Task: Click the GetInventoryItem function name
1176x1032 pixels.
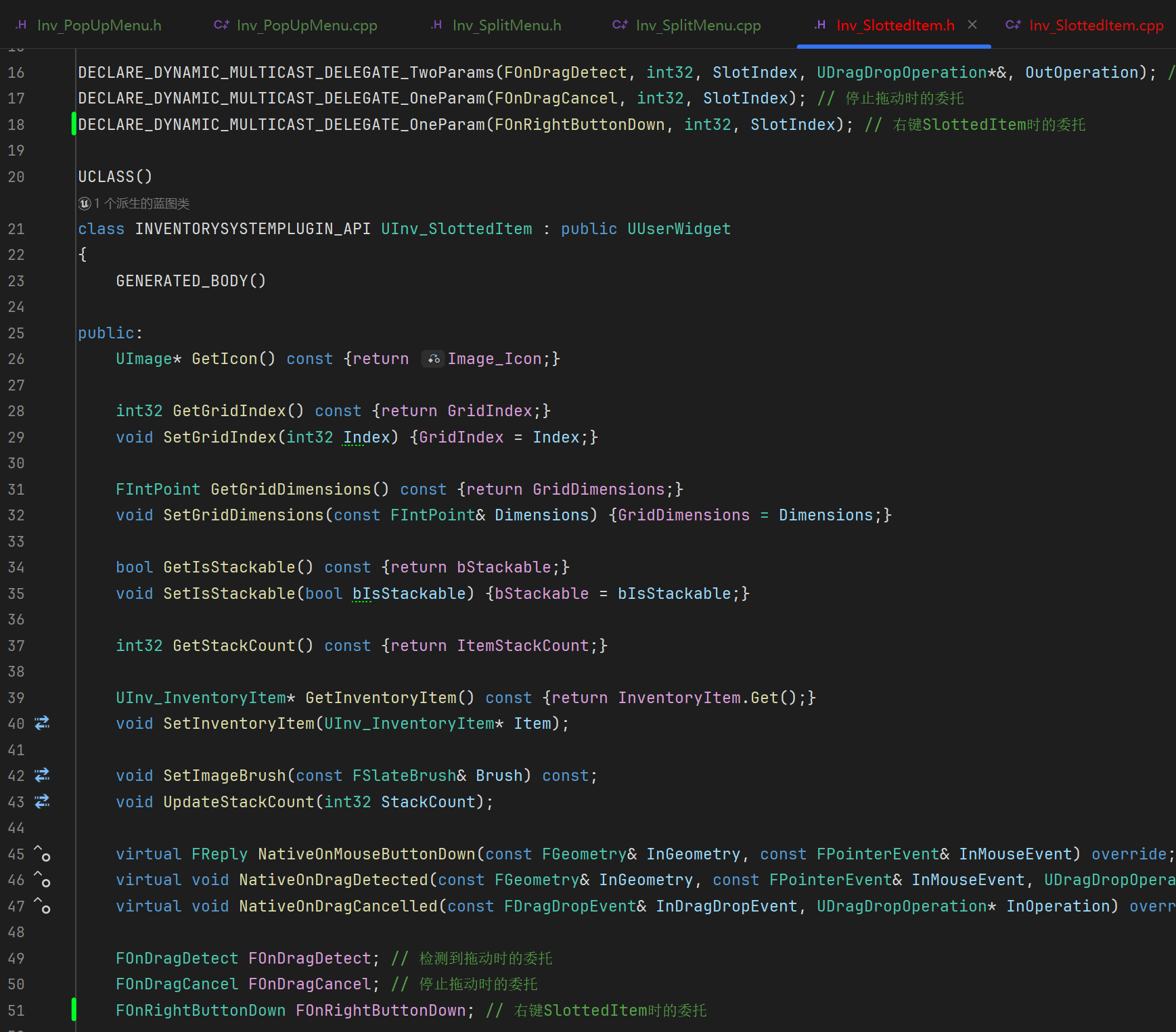Action: [381, 698]
